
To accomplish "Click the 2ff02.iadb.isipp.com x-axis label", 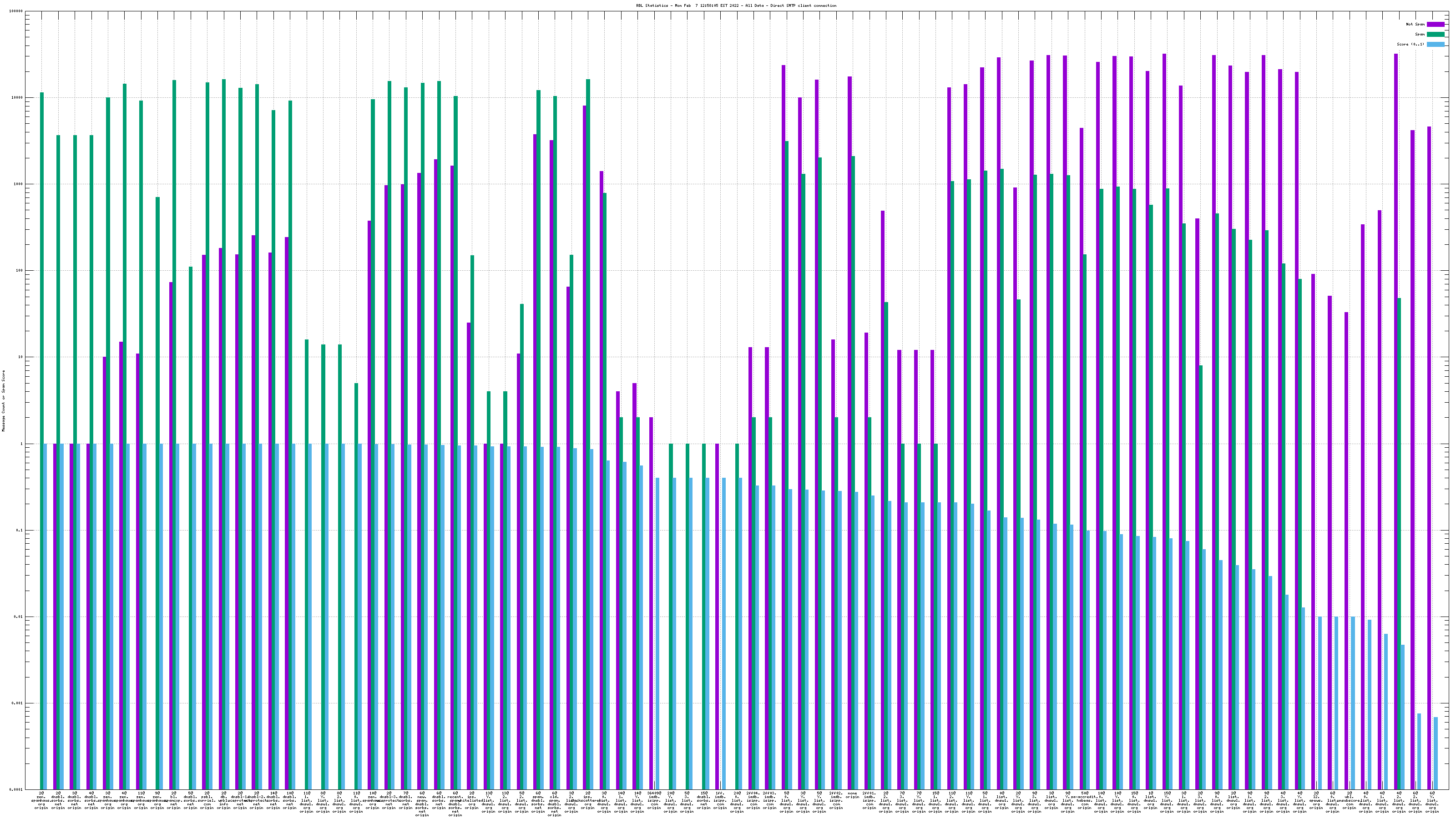I will (x=836, y=800).
